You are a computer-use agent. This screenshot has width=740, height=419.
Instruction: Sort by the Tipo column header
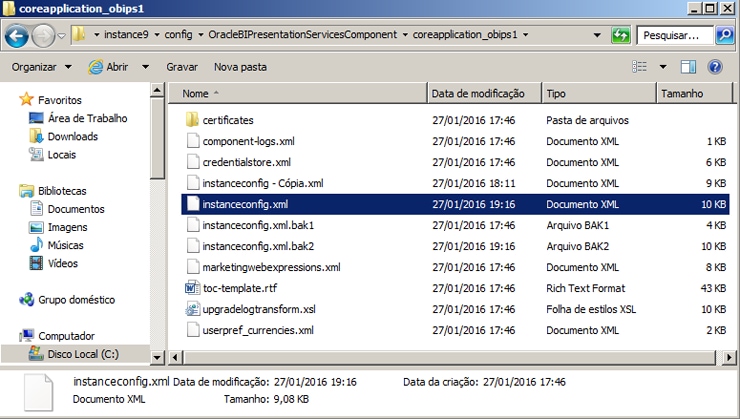coord(598,93)
